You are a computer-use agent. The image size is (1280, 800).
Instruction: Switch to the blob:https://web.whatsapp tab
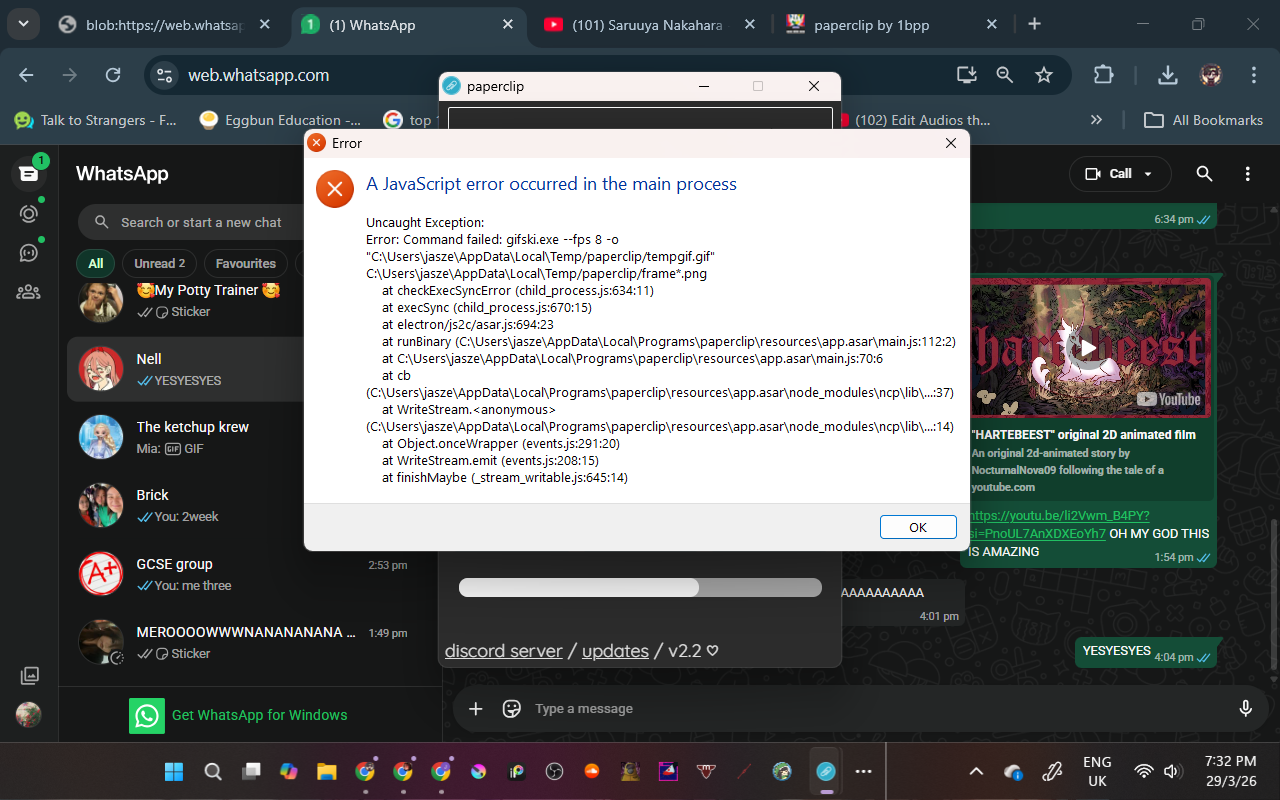coord(166,25)
